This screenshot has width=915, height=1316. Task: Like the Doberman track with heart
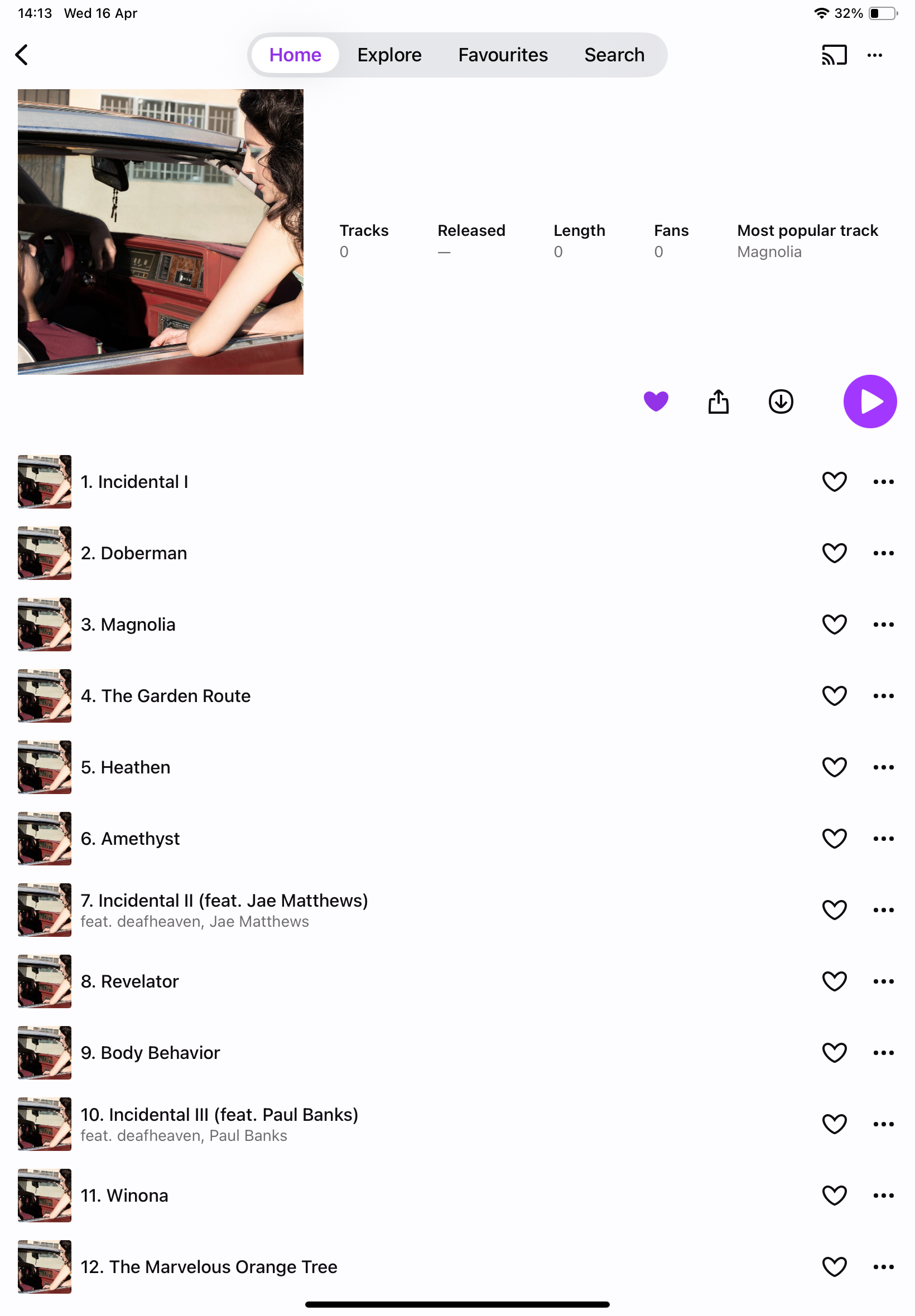click(834, 553)
